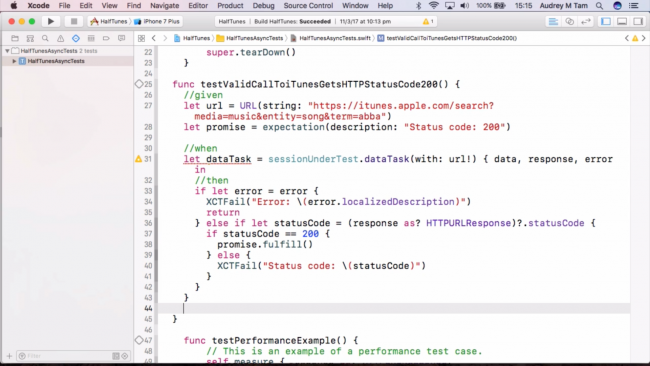Go back in editor history
Image resolution: width=650 pixels, height=366 pixels.
154,38
